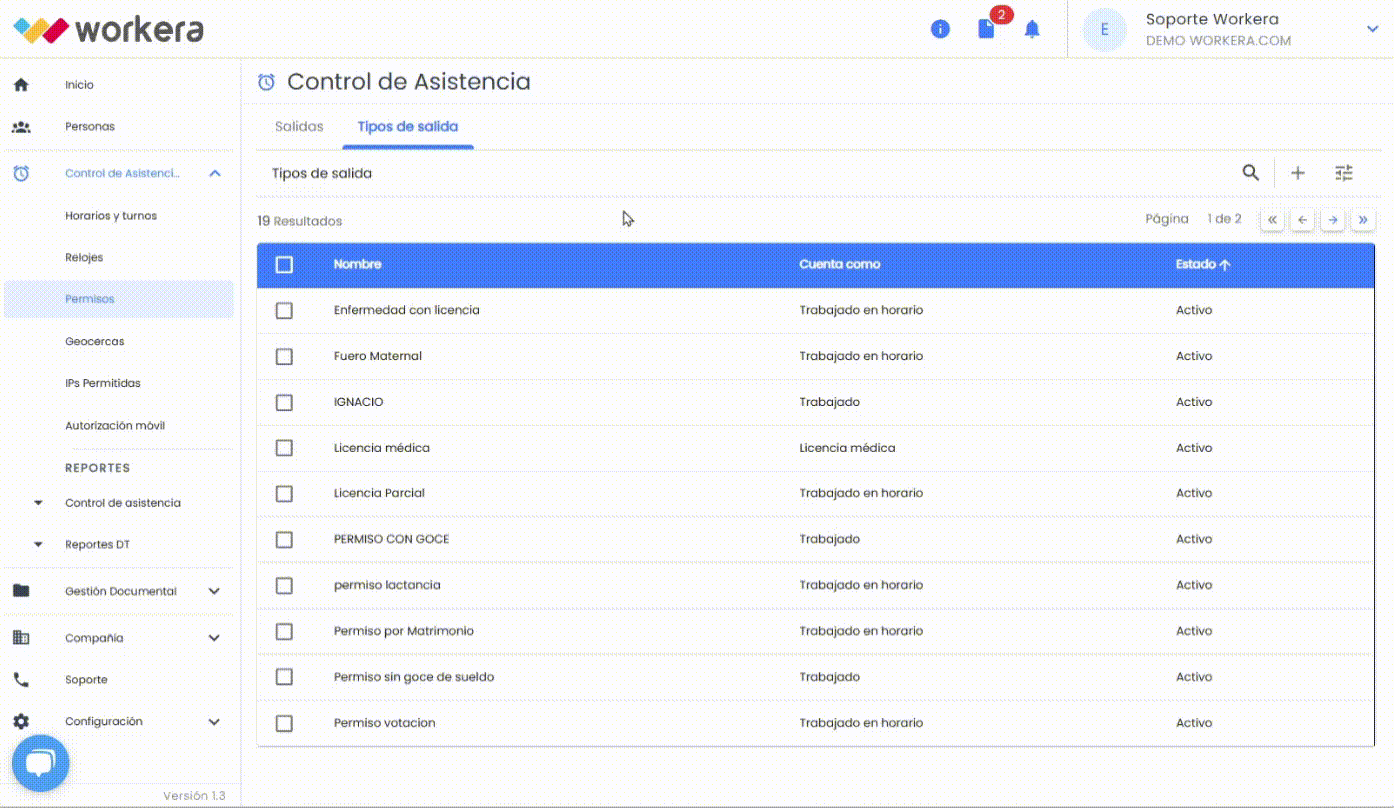
Task: Go to previous page of results
Action: pos(1302,220)
